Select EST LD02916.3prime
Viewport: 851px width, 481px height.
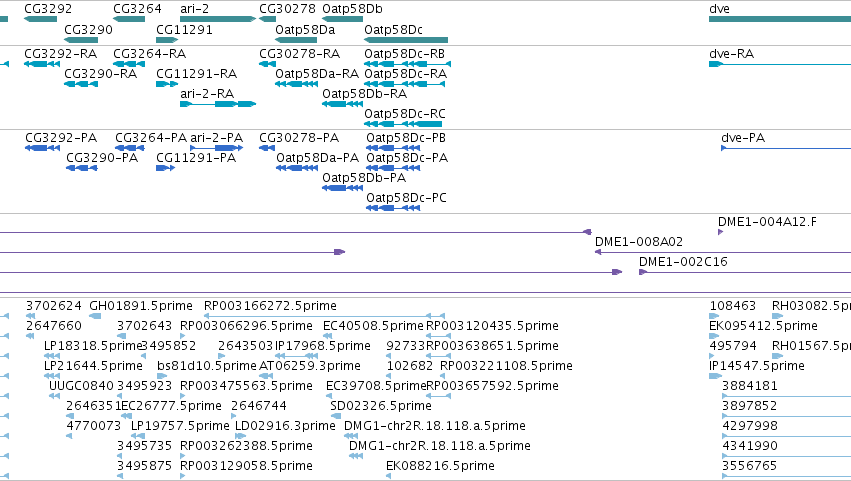tap(285, 427)
